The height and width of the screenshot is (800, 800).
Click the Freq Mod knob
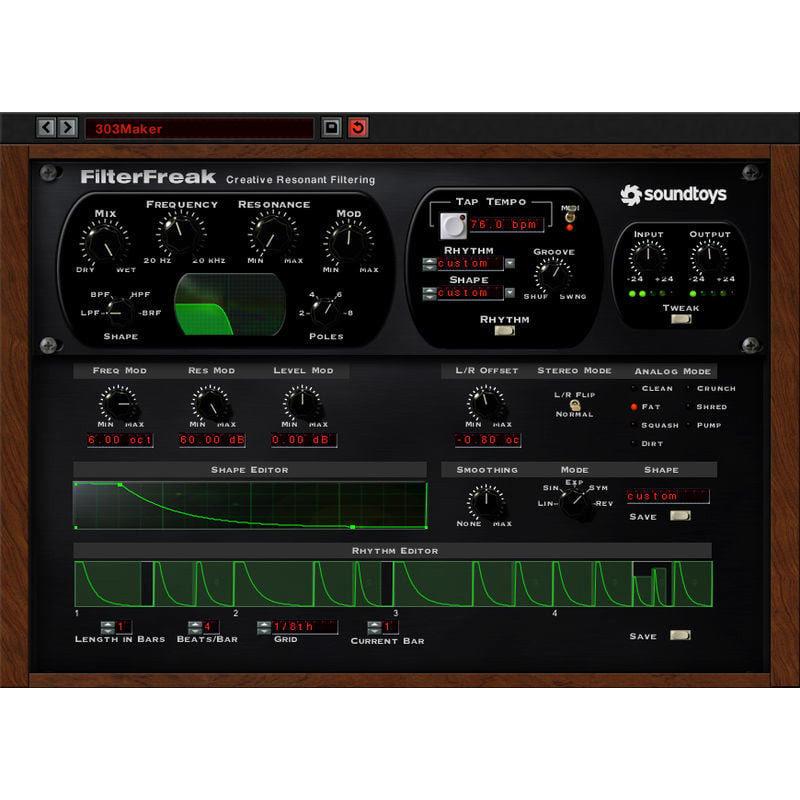119,404
